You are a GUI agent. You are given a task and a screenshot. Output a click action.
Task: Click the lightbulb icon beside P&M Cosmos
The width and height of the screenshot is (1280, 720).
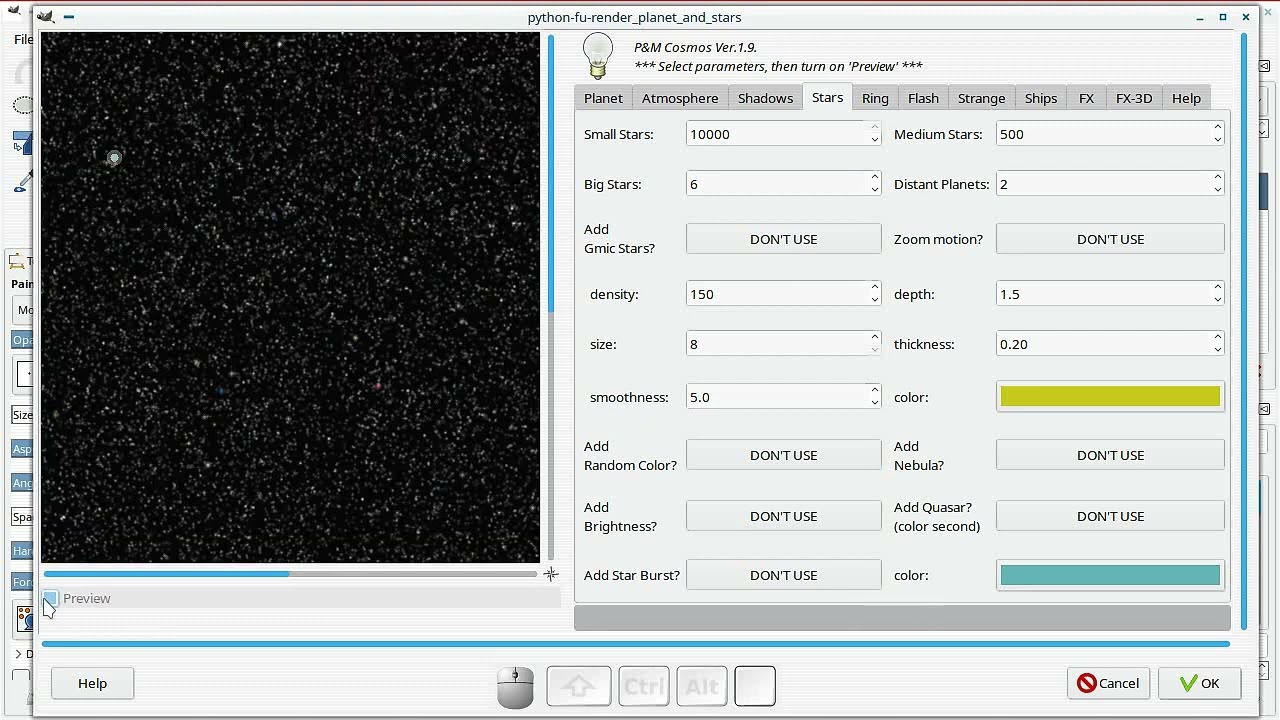[x=598, y=55]
